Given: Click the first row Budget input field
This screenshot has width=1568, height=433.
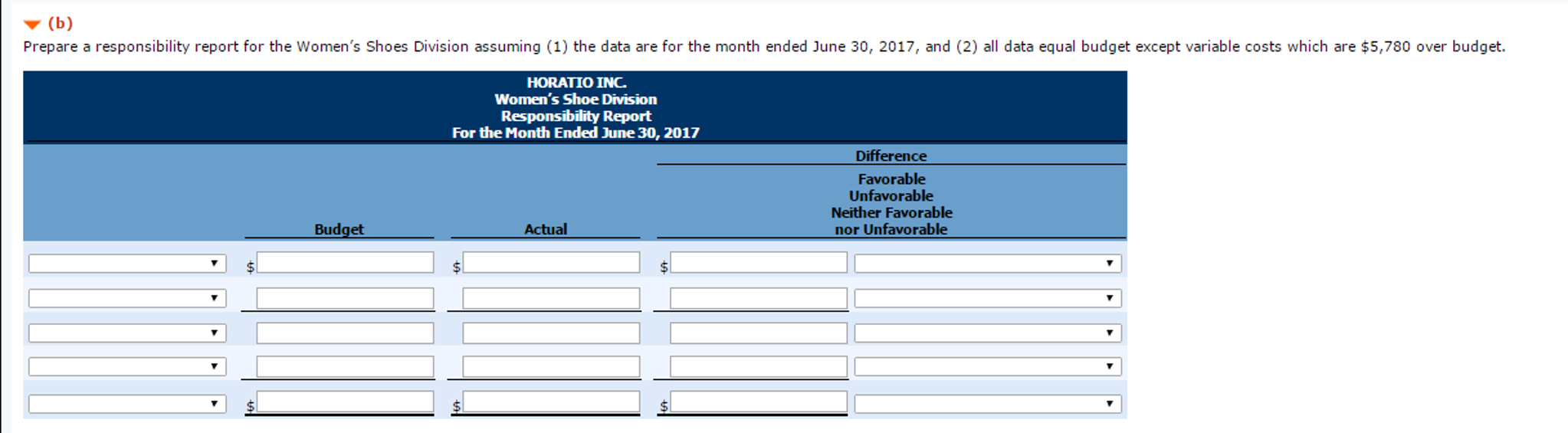Looking at the screenshot, I should coord(345,263).
